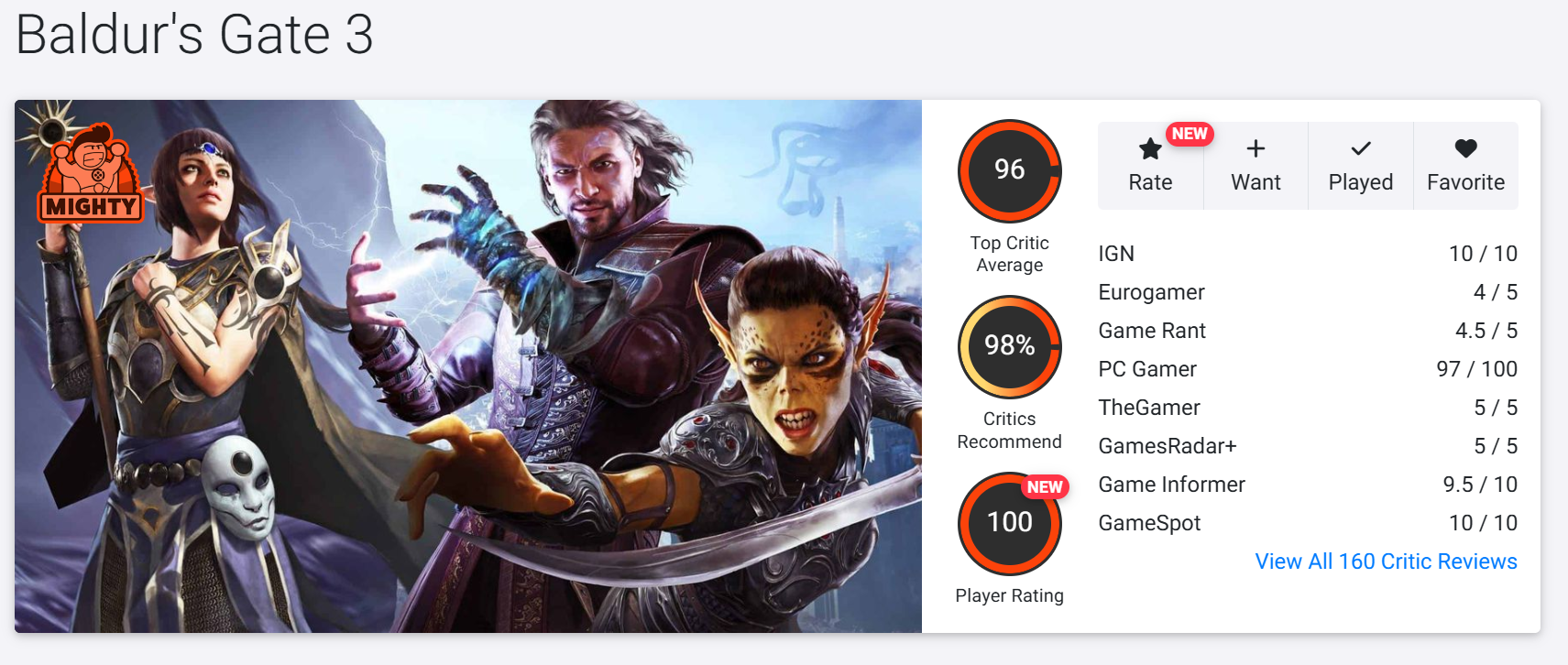Click the star Rate icon

click(x=1150, y=148)
